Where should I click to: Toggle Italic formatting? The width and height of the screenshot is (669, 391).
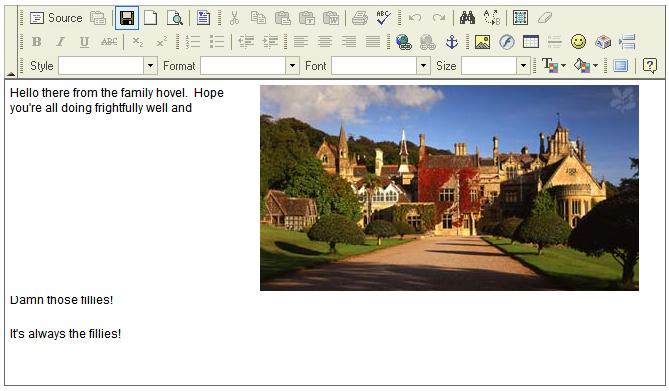point(61,42)
